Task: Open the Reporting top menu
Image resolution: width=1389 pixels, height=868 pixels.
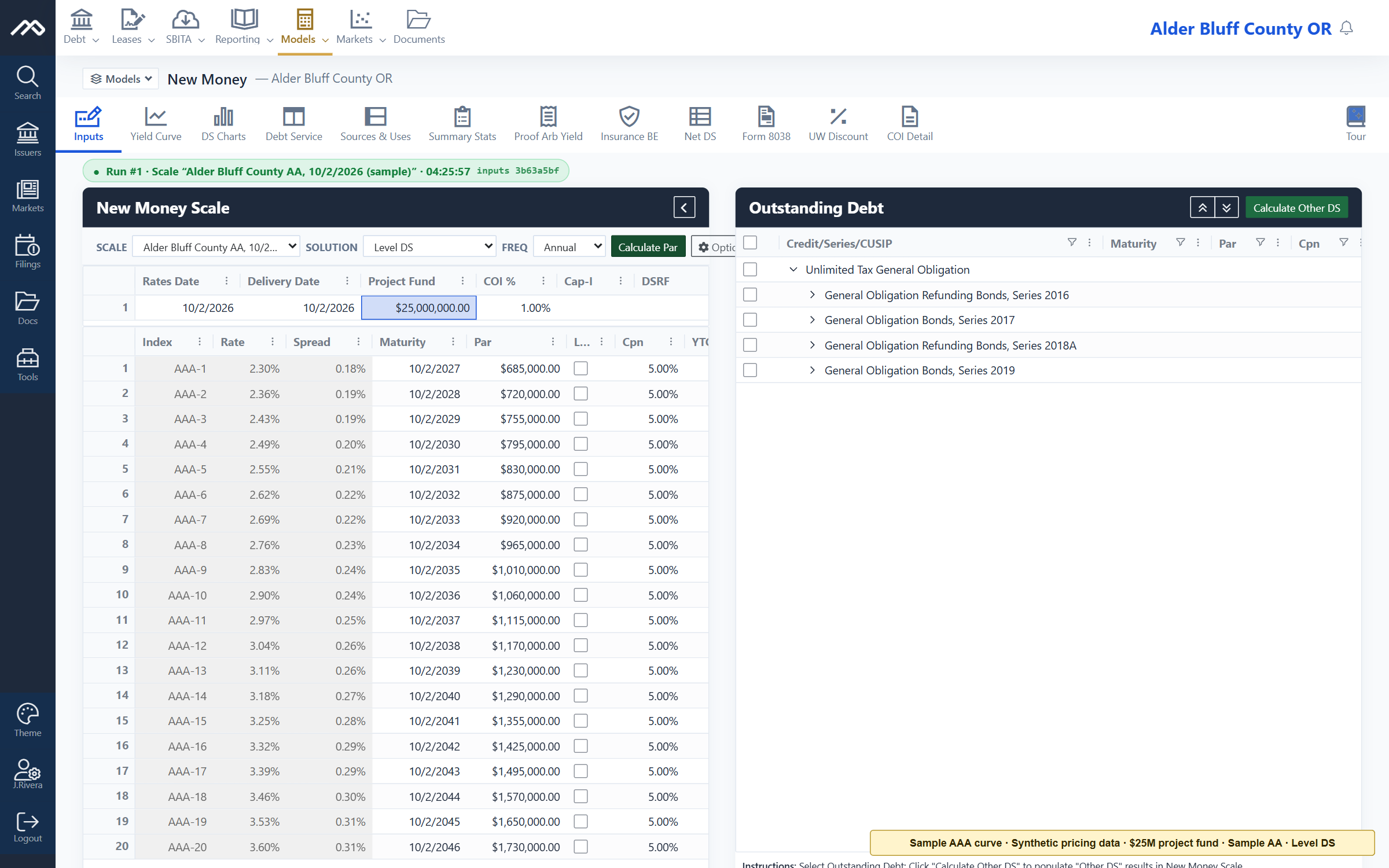Action: coord(243,27)
